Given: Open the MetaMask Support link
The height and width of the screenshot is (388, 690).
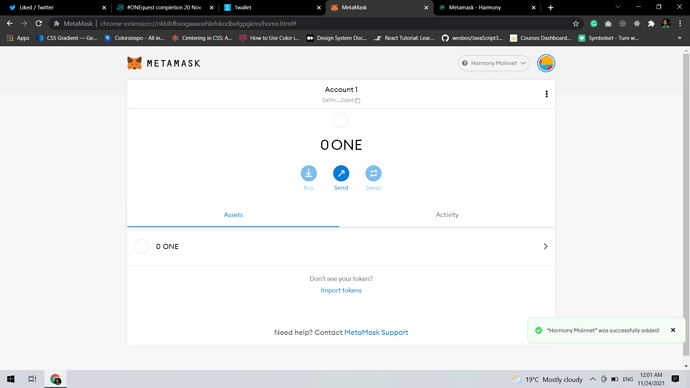Looking at the screenshot, I should [x=376, y=333].
